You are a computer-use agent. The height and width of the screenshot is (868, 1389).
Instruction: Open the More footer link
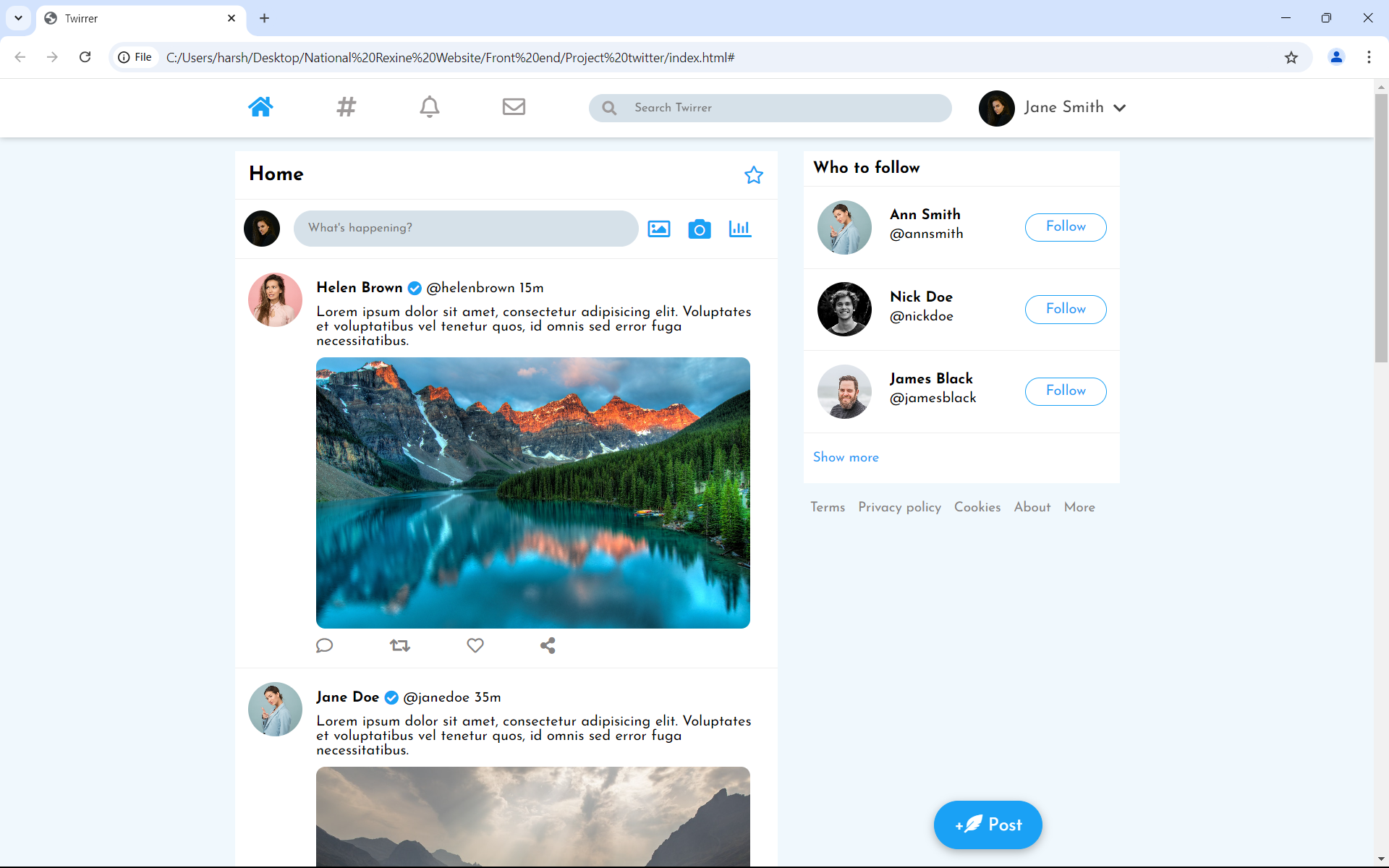coord(1079,507)
